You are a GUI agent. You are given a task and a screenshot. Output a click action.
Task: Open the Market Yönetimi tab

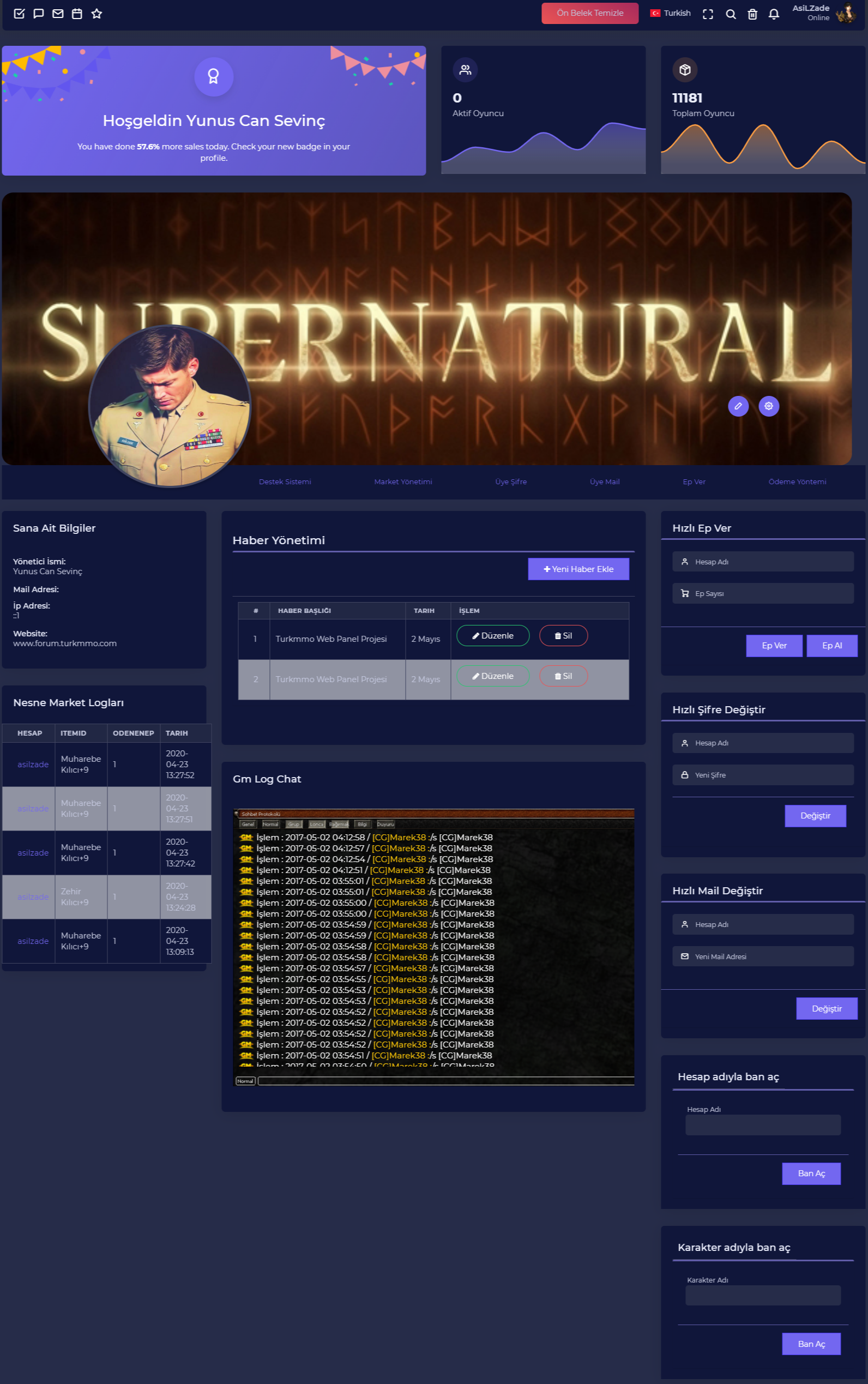[403, 482]
